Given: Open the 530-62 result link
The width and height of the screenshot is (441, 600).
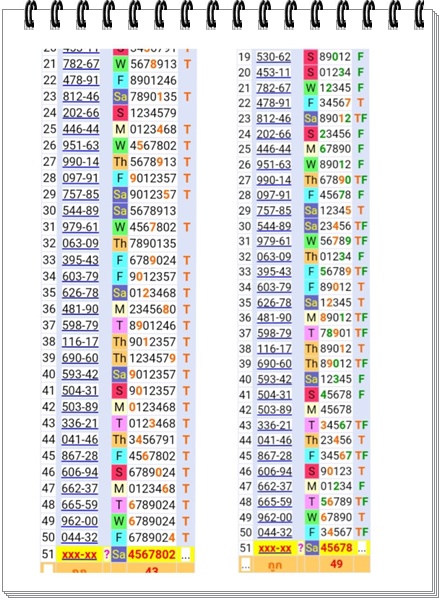Looking at the screenshot, I should pos(273,57).
